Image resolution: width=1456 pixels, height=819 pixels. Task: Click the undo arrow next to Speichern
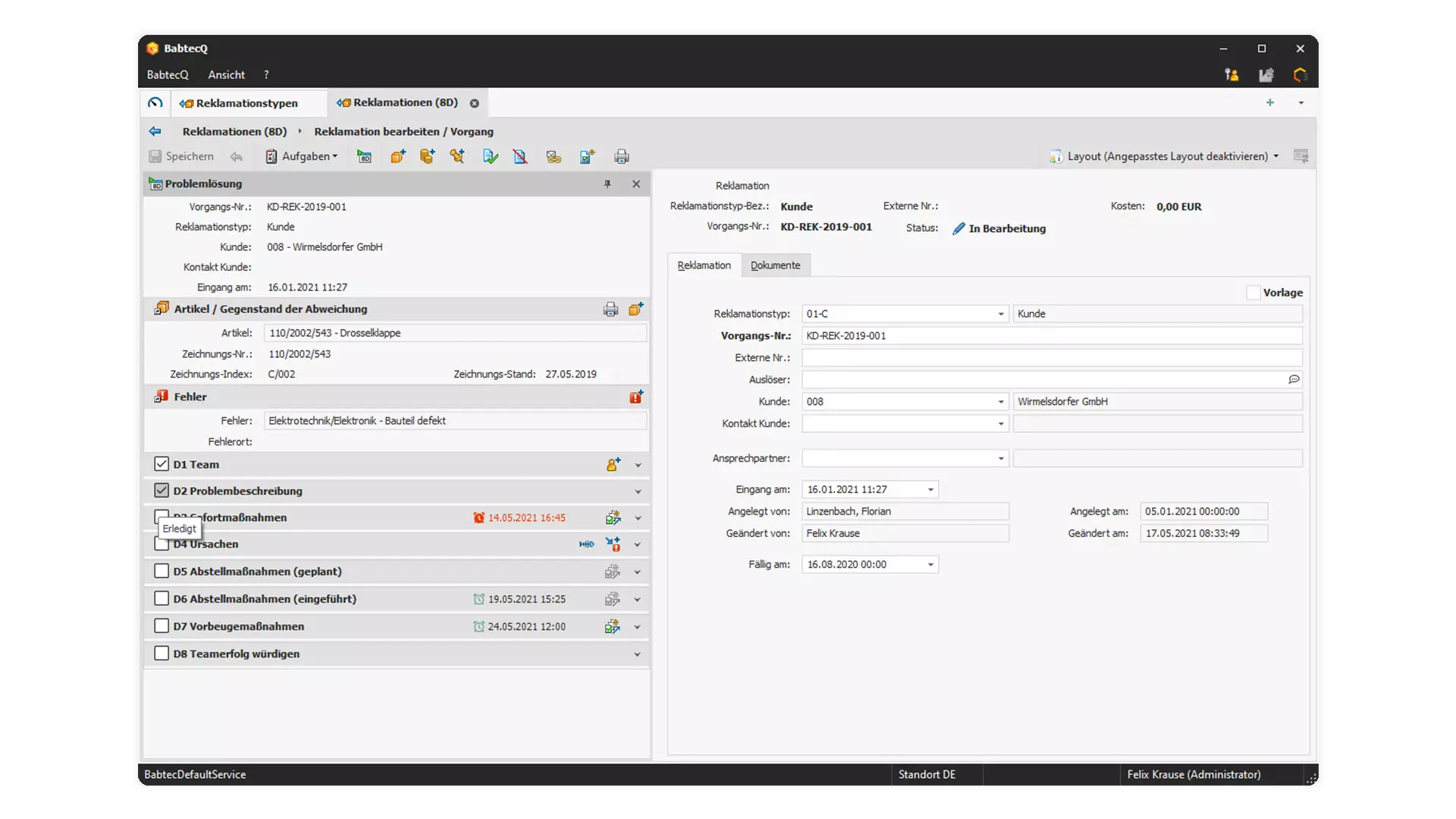click(237, 156)
